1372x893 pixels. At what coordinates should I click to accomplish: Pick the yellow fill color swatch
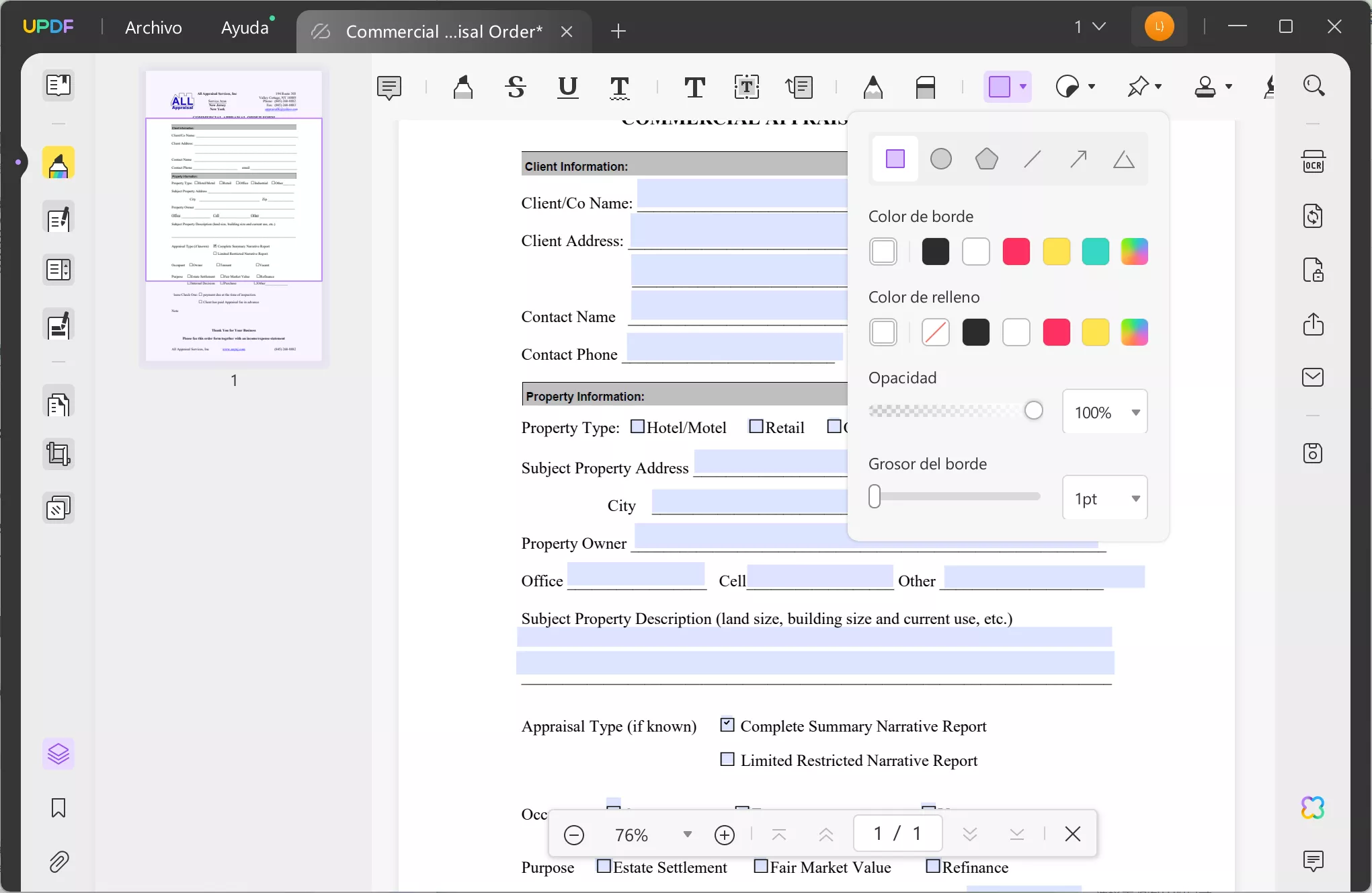click(x=1096, y=332)
